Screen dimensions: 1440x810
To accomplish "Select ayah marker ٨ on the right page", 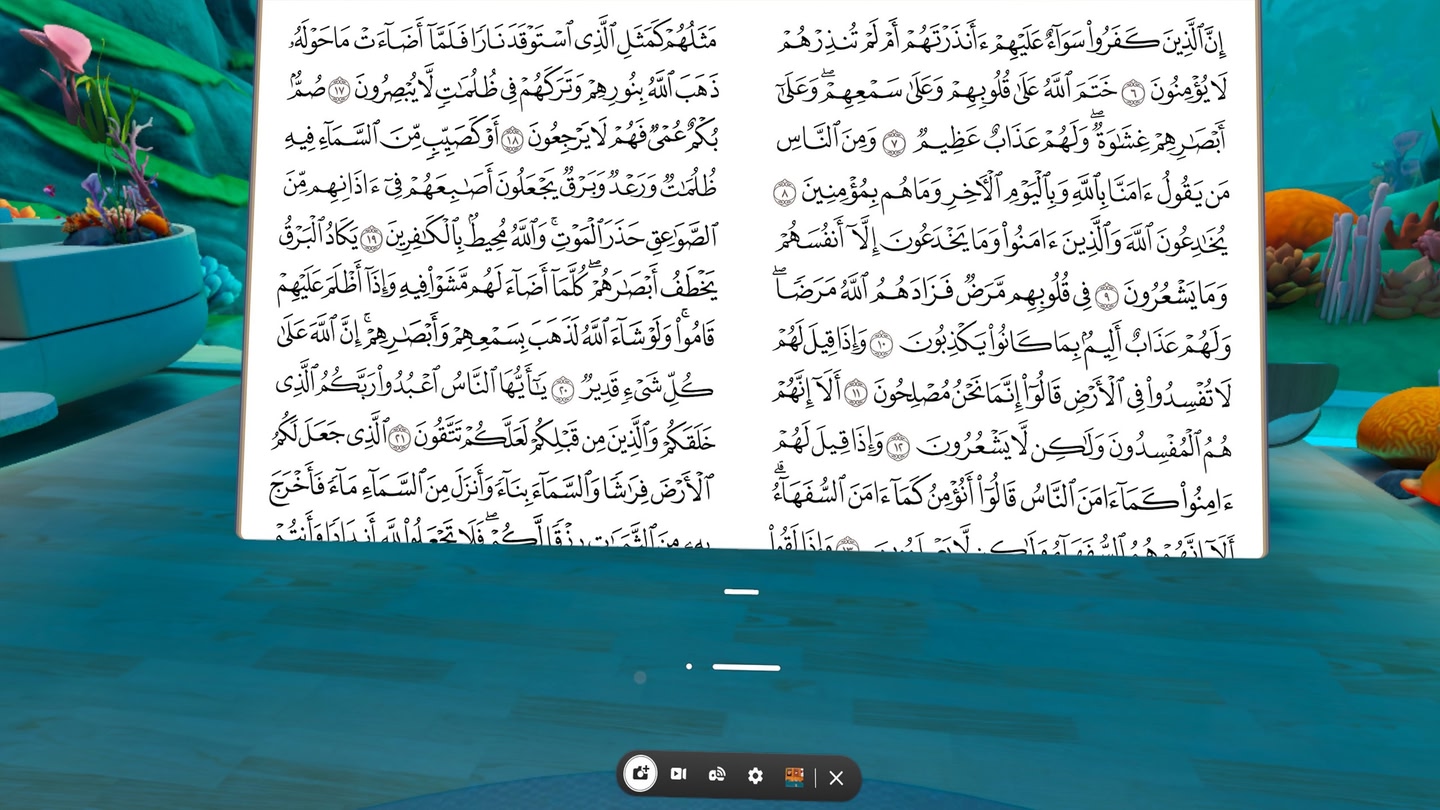I will click(785, 193).
